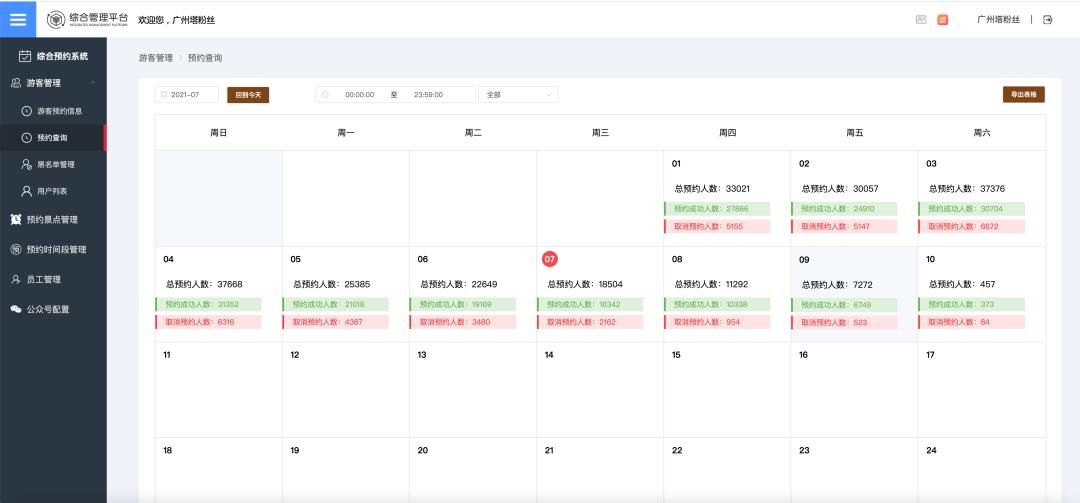Click the 00:00:00 start time field
Screen dimensions: 1080x503
point(360,94)
